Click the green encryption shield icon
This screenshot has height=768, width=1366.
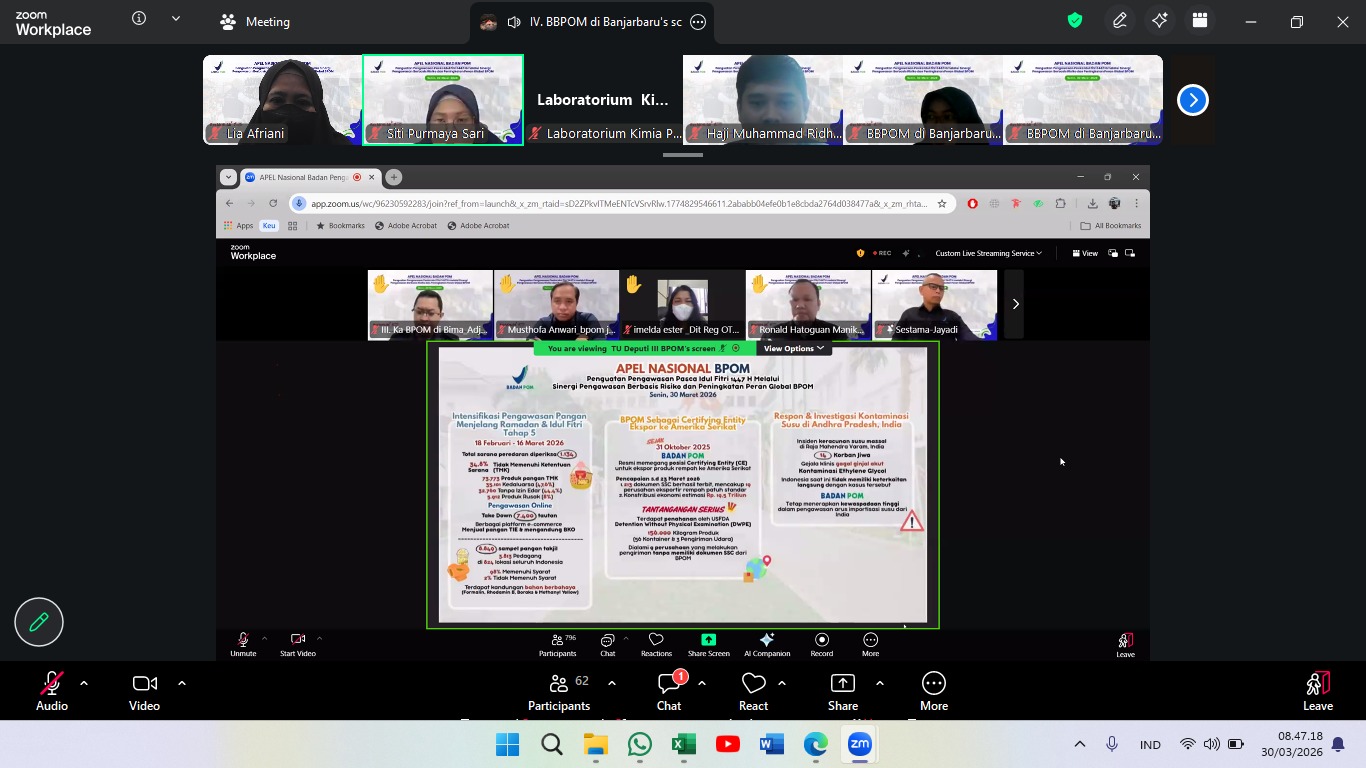(x=1075, y=21)
